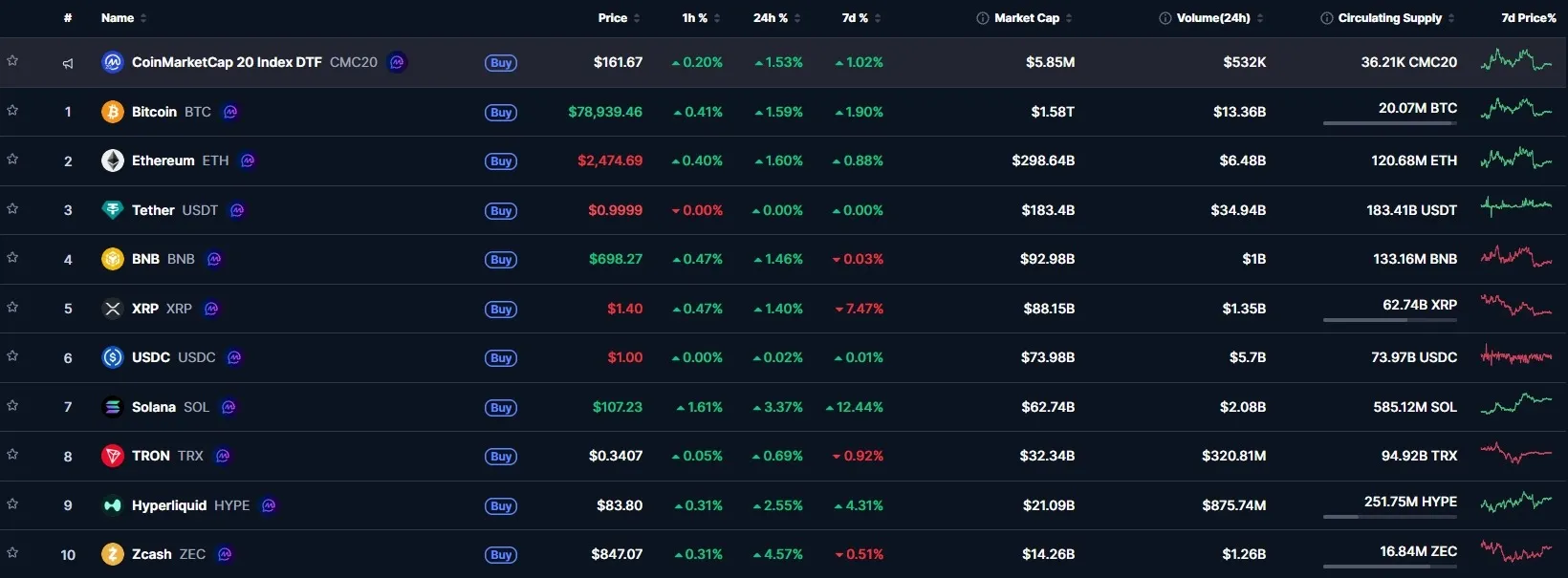Click the megaphone icon in CMC20 row

[x=68, y=63]
